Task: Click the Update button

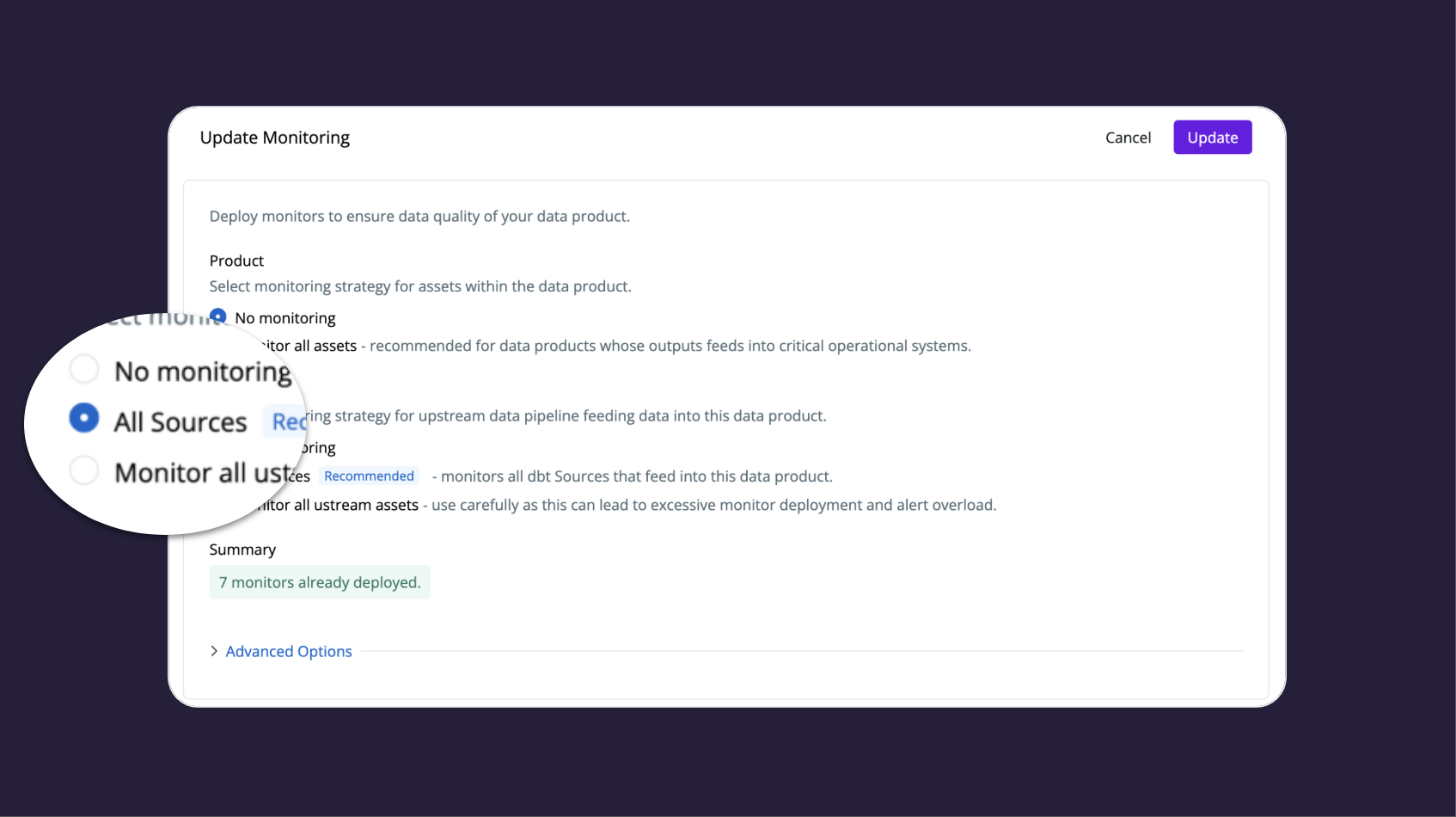Action: click(x=1212, y=137)
